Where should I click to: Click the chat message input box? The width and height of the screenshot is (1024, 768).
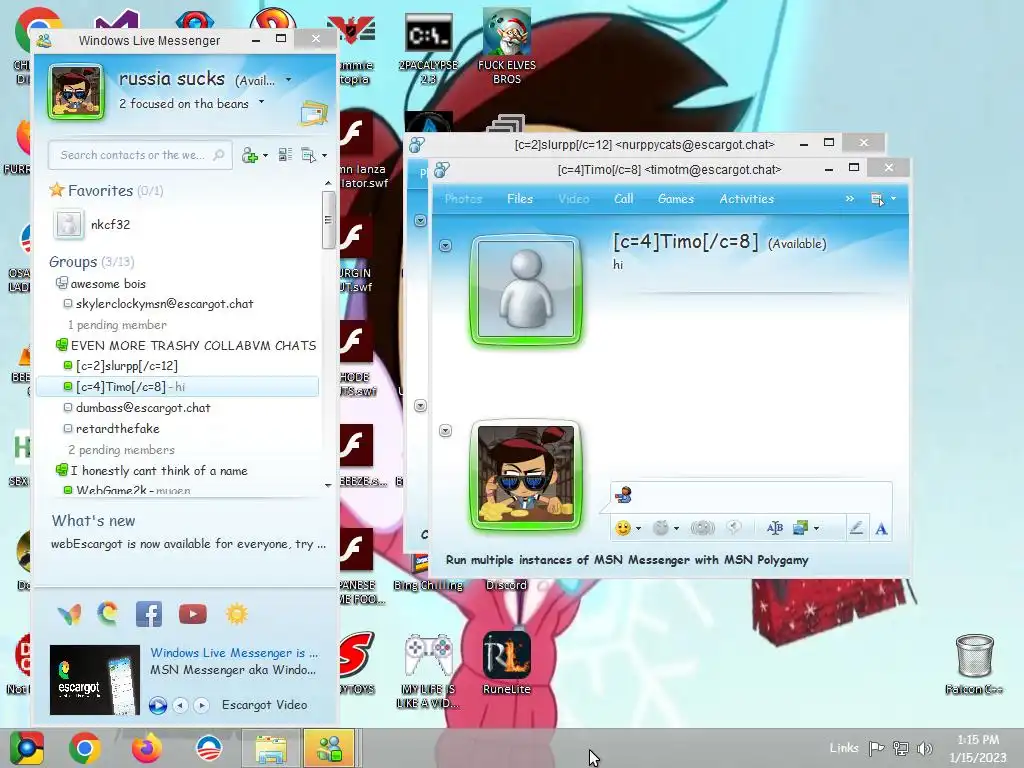click(x=751, y=495)
